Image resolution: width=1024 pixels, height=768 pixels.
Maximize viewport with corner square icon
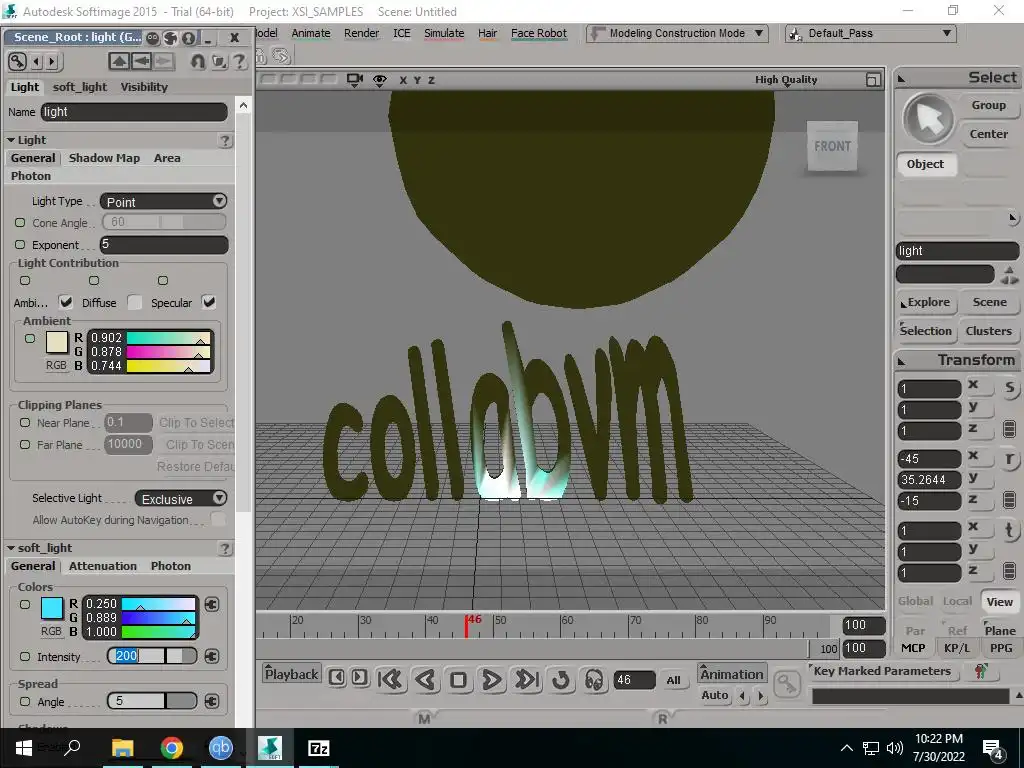[872, 80]
